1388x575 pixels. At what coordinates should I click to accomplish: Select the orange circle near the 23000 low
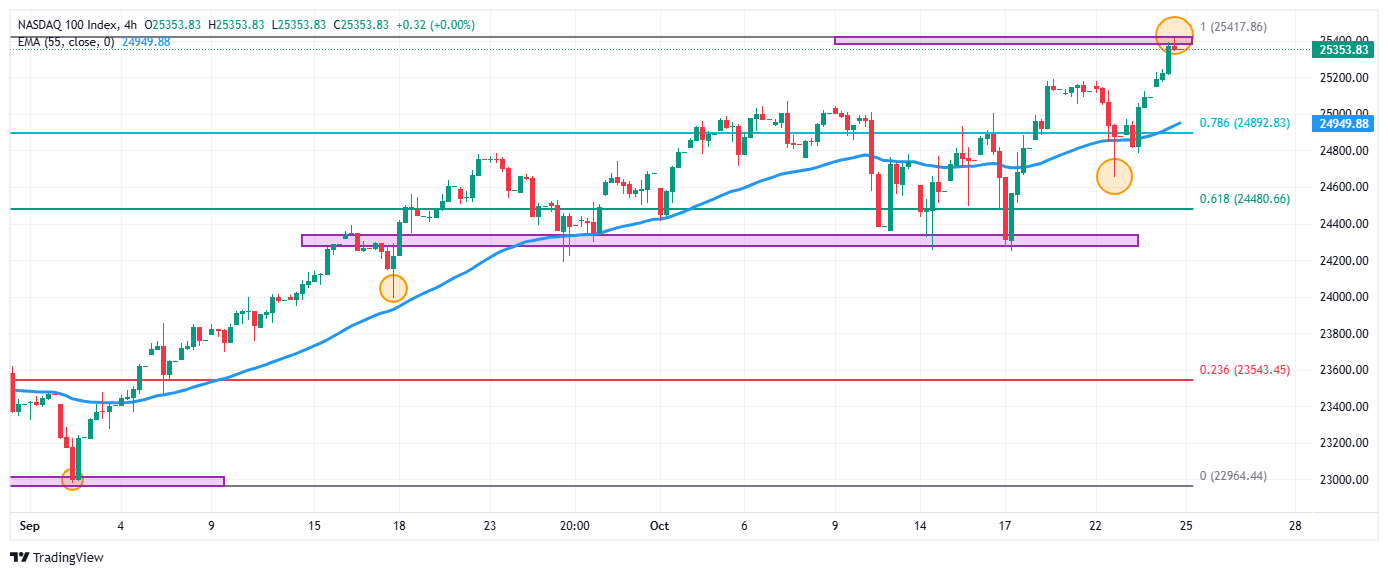tap(72, 480)
